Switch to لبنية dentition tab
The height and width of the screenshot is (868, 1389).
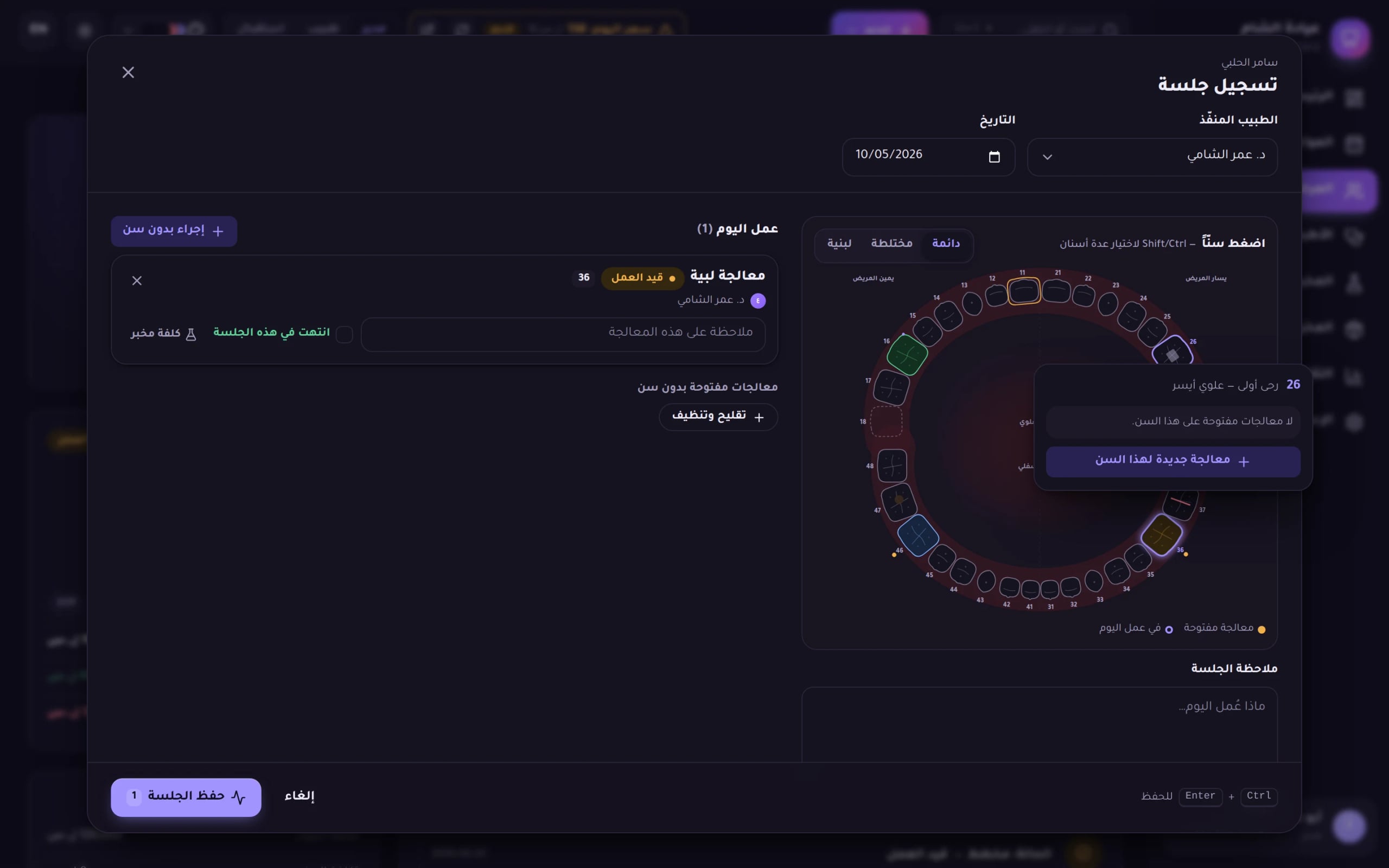click(839, 244)
